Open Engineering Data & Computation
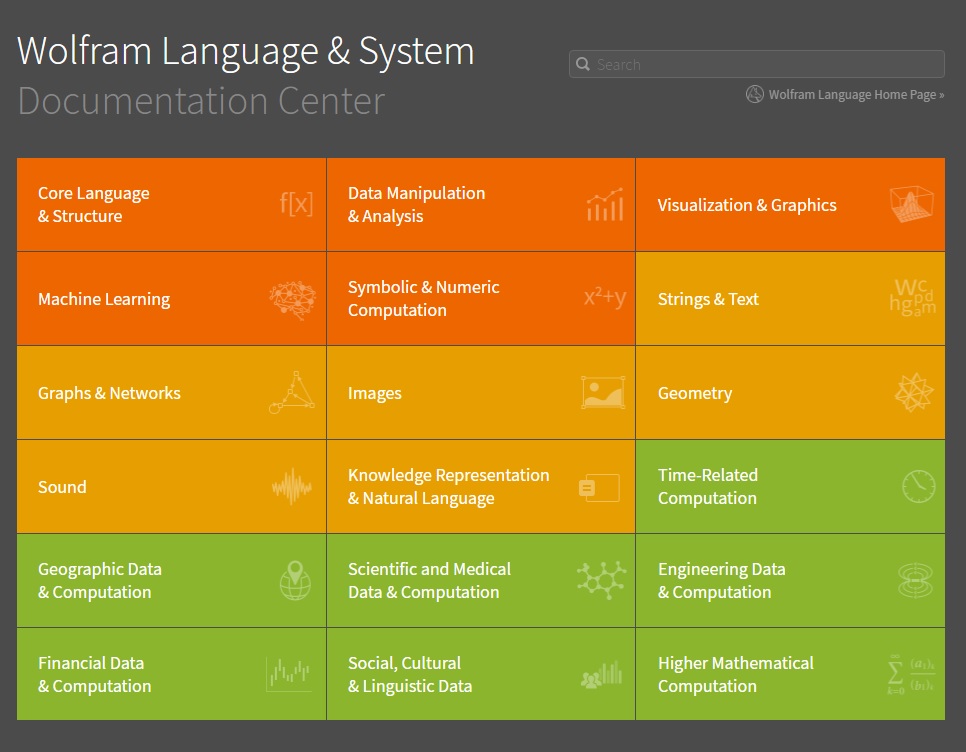 pos(720,581)
